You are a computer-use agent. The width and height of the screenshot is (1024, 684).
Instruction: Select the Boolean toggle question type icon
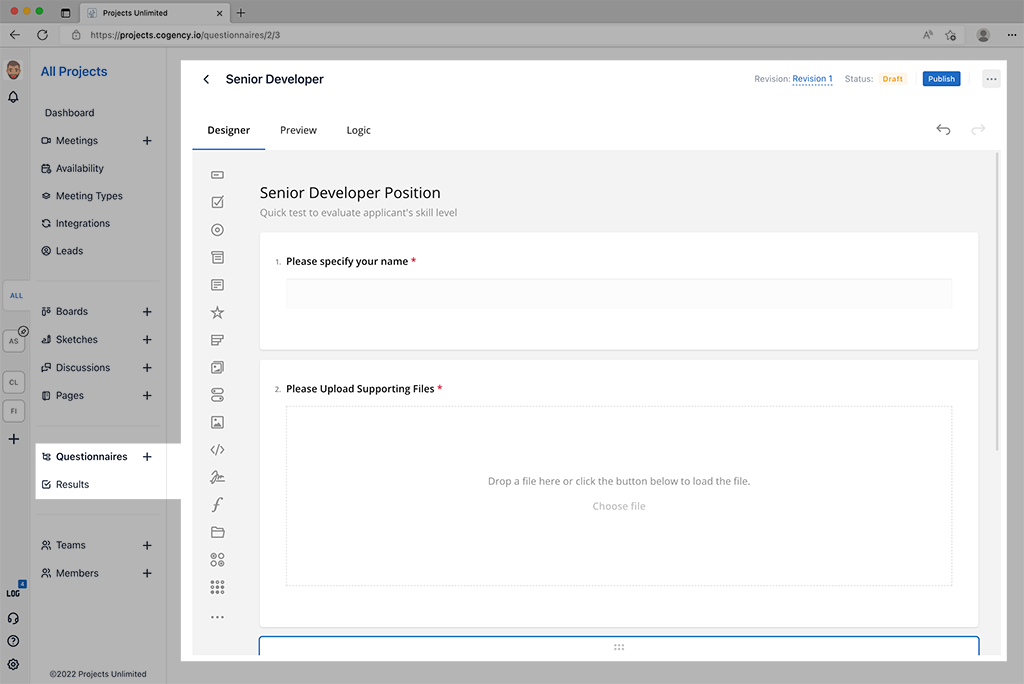point(217,395)
